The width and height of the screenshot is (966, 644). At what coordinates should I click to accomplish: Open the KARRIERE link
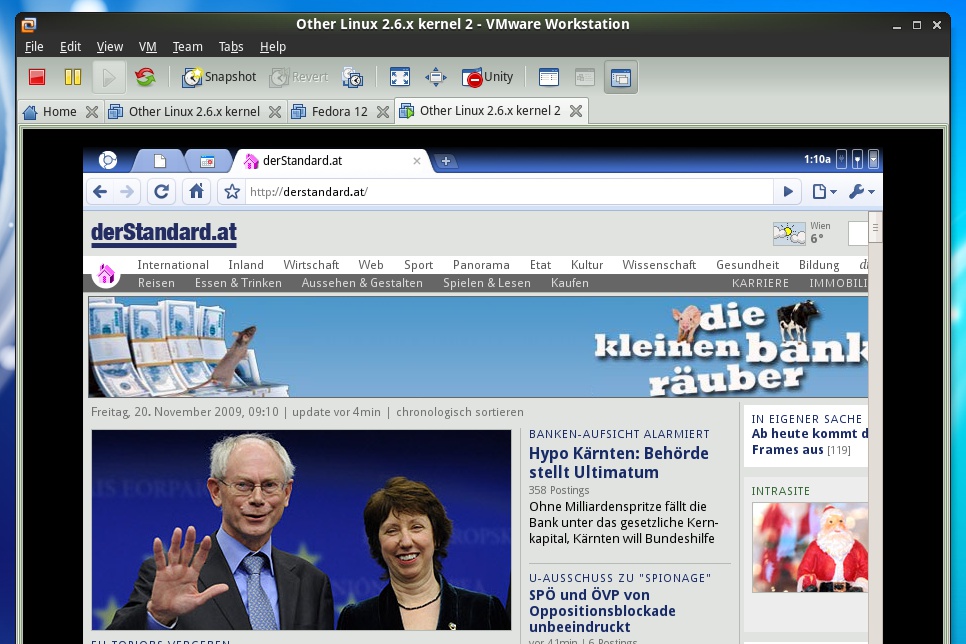(x=760, y=283)
